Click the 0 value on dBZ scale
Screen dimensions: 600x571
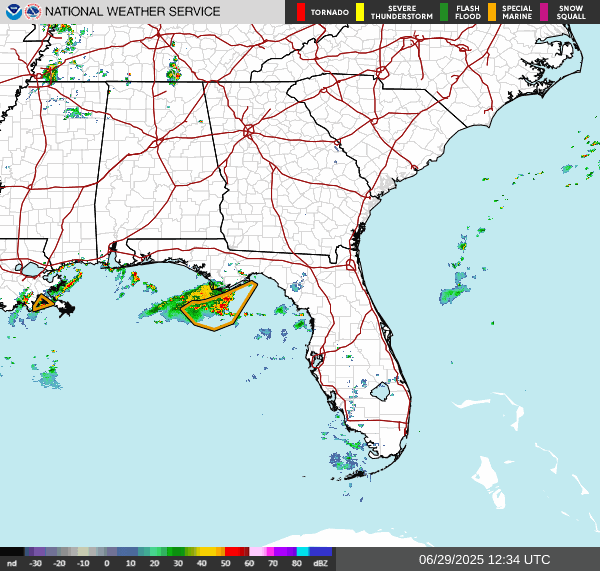coord(107,563)
